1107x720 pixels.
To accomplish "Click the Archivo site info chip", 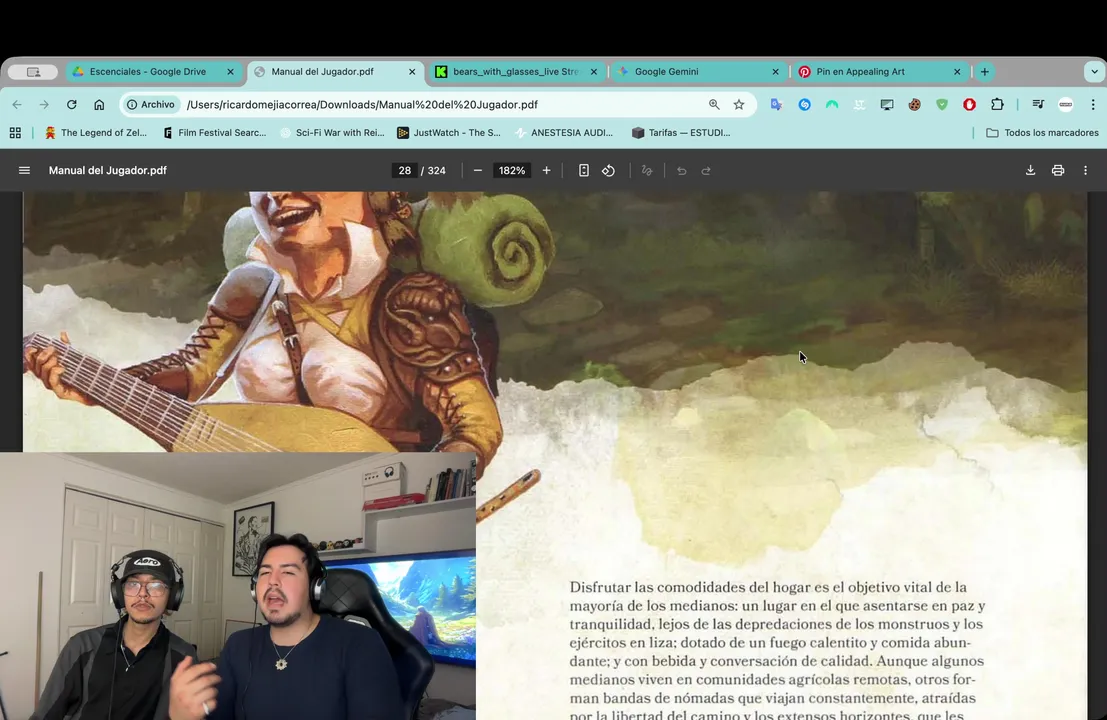I will tap(150, 104).
